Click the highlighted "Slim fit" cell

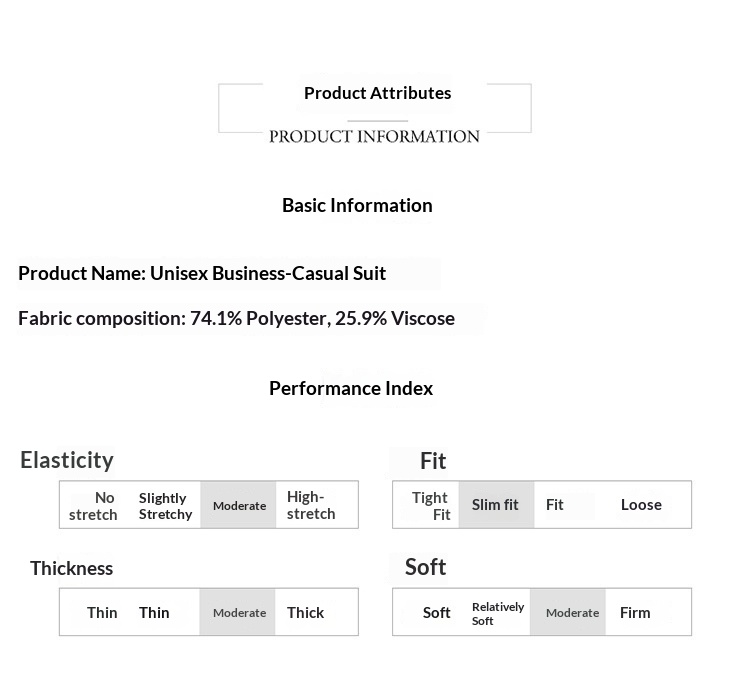tap(495, 505)
